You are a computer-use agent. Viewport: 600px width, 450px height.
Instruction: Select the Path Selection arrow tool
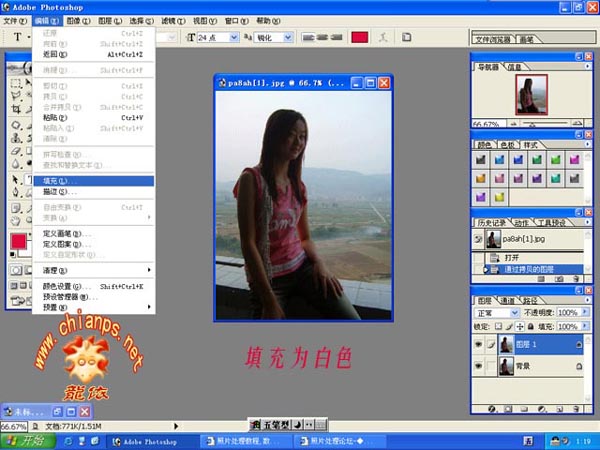click(x=16, y=179)
